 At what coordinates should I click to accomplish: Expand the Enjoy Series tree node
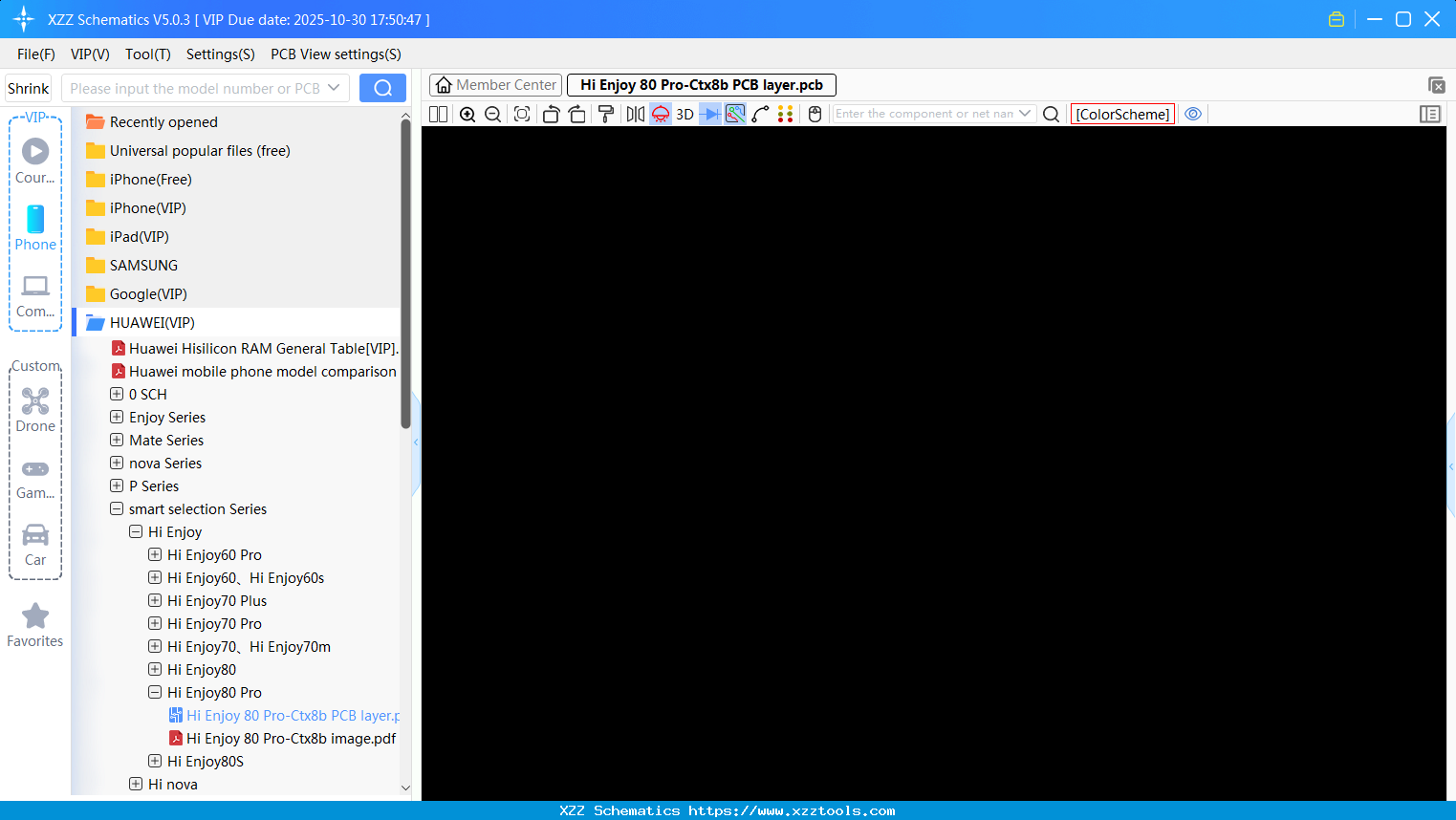pos(117,417)
